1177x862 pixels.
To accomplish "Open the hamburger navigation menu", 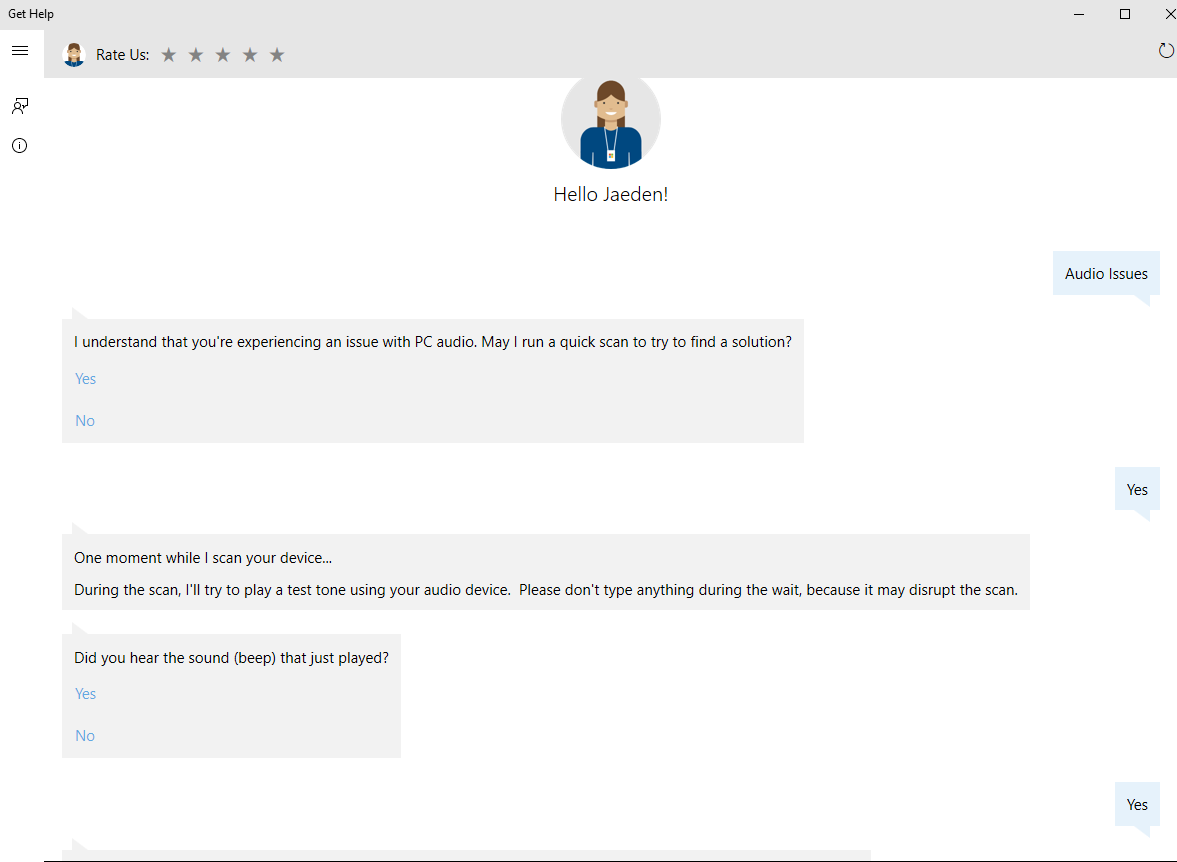I will coord(20,51).
